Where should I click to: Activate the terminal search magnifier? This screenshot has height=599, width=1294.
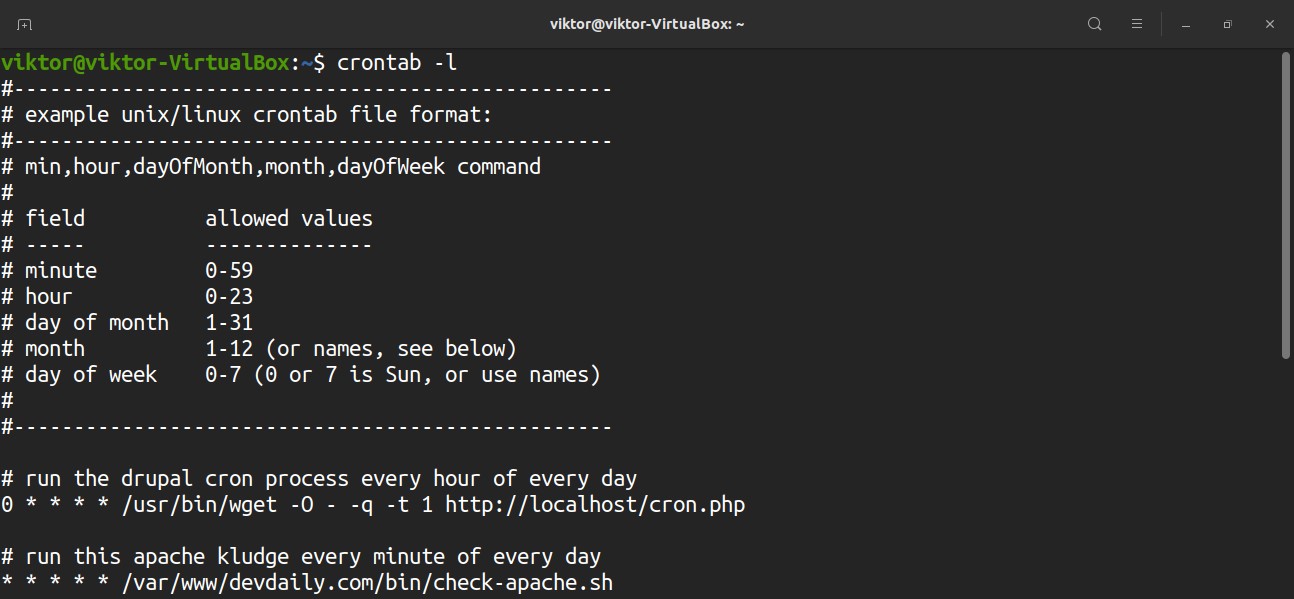pyautogui.click(x=1094, y=23)
